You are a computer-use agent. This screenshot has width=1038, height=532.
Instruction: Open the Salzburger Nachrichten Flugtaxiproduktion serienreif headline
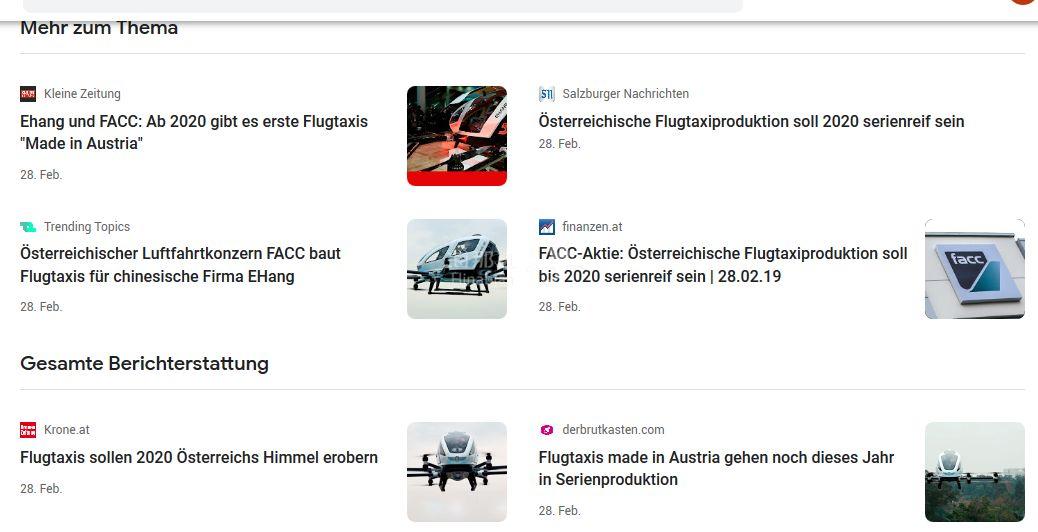[751, 121]
